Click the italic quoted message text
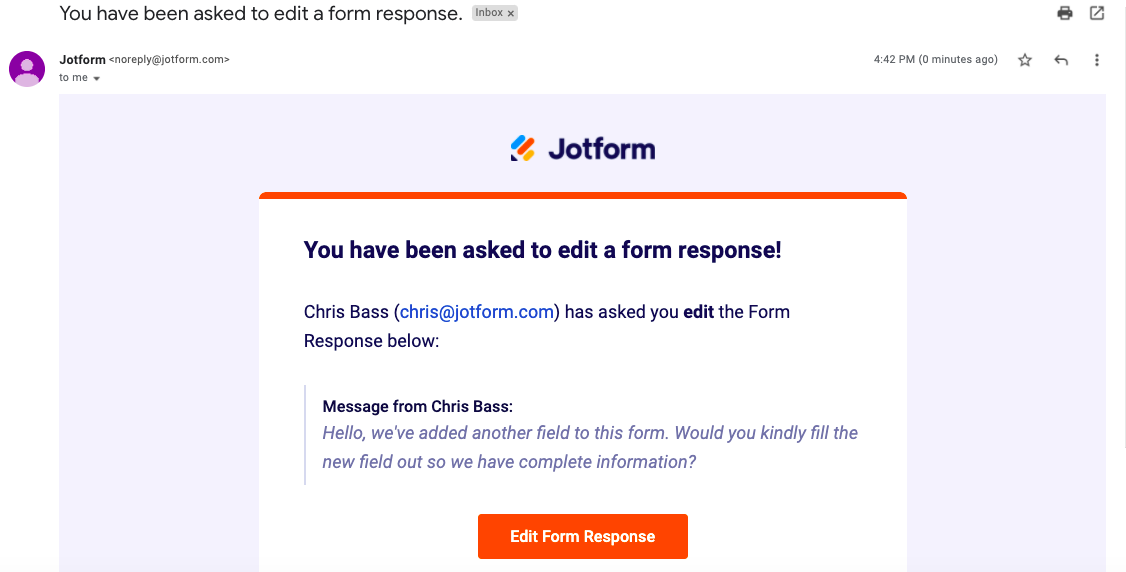1126x572 pixels. (590, 447)
